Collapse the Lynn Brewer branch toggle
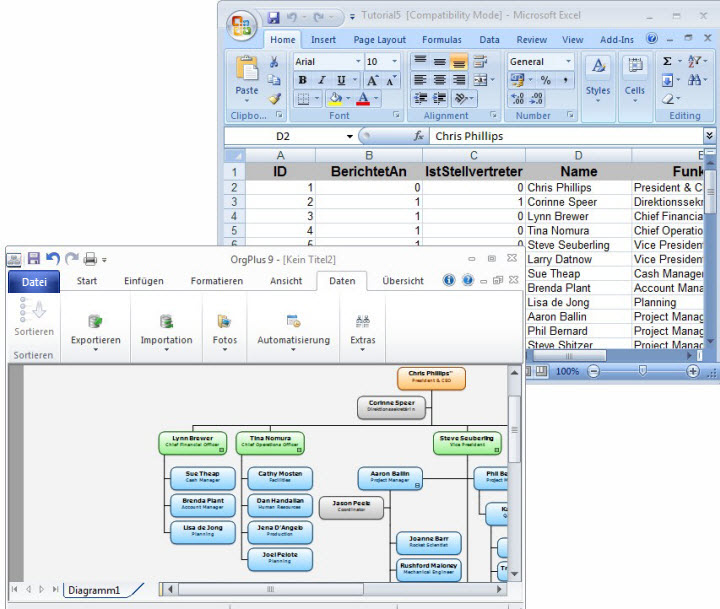Viewport: 720px width, 609px height. [221, 450]
